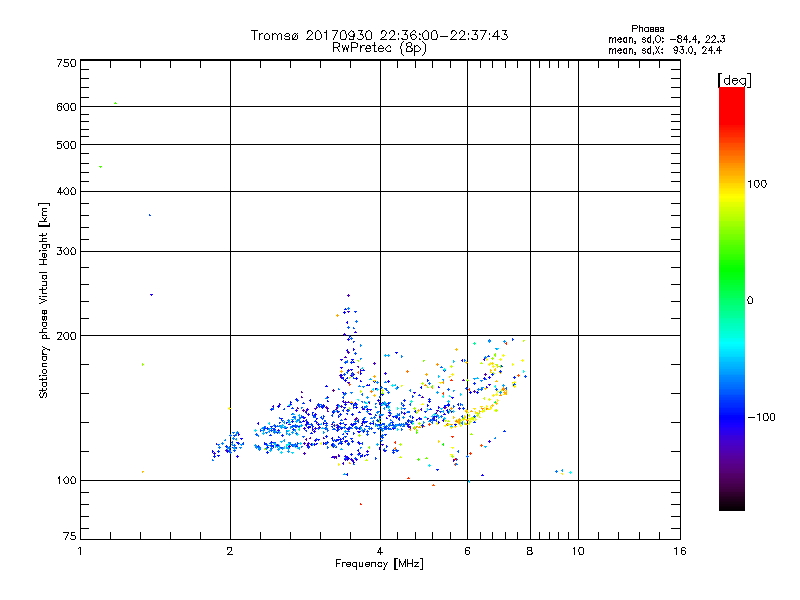Click the colorbar tick label '0'
800x600 pixels.
pyautogui.click(x=750, y=301)
